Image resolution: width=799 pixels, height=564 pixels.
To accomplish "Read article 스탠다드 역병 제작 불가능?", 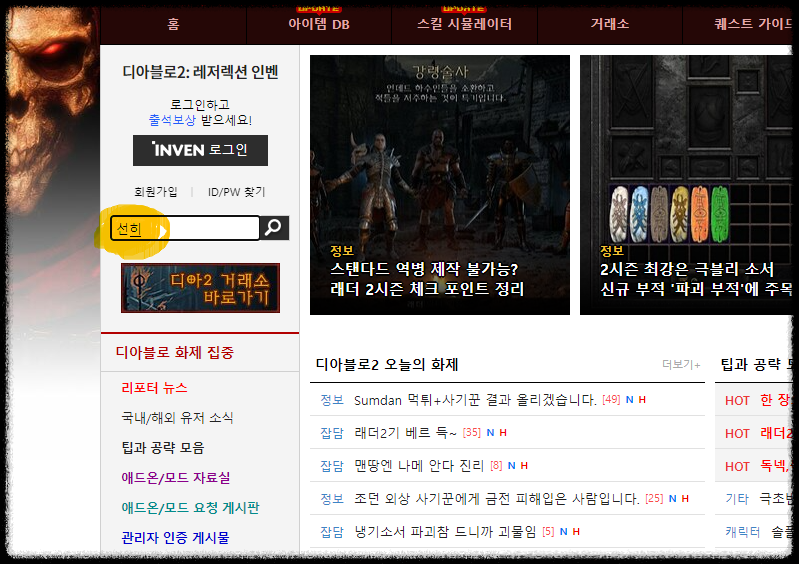I will [x=424, y=268].
